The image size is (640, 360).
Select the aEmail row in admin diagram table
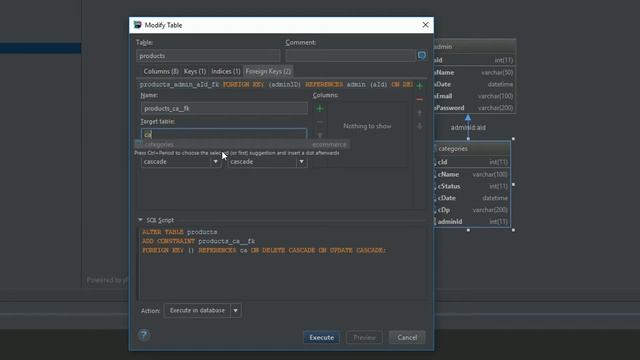pyautogui.click(x=475, y=96)
